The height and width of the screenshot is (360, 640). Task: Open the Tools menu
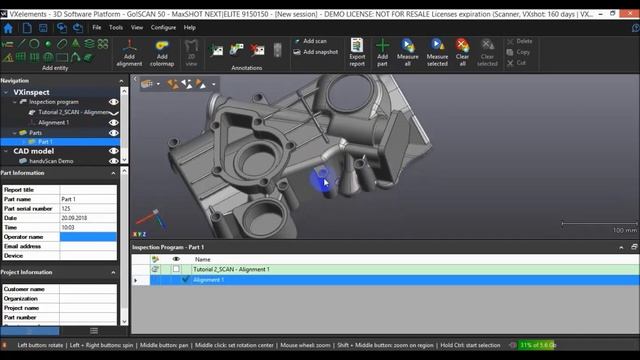[116, 27]
